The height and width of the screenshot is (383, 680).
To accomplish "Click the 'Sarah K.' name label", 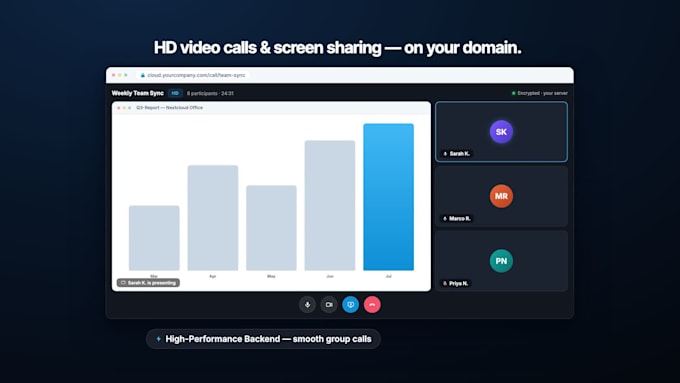I will [460, 154].
